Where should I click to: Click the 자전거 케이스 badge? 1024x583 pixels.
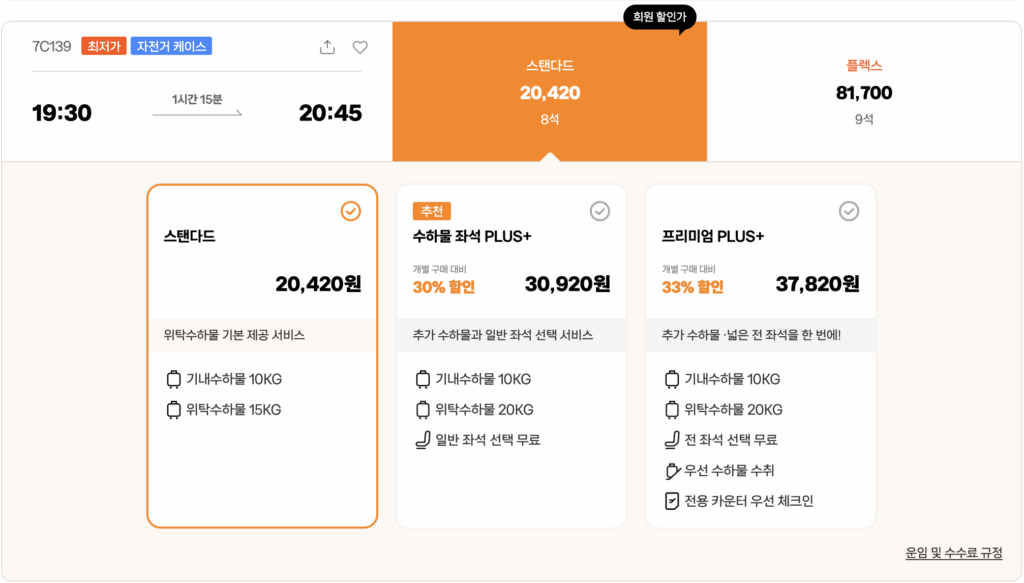pos(171,46)
